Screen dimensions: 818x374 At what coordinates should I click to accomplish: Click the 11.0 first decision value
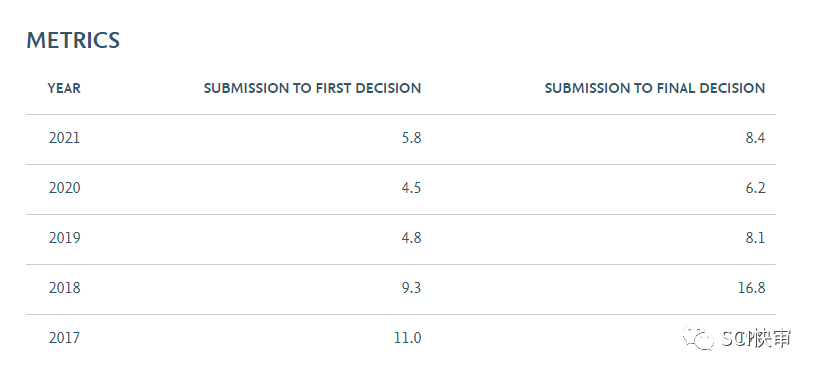407,338
